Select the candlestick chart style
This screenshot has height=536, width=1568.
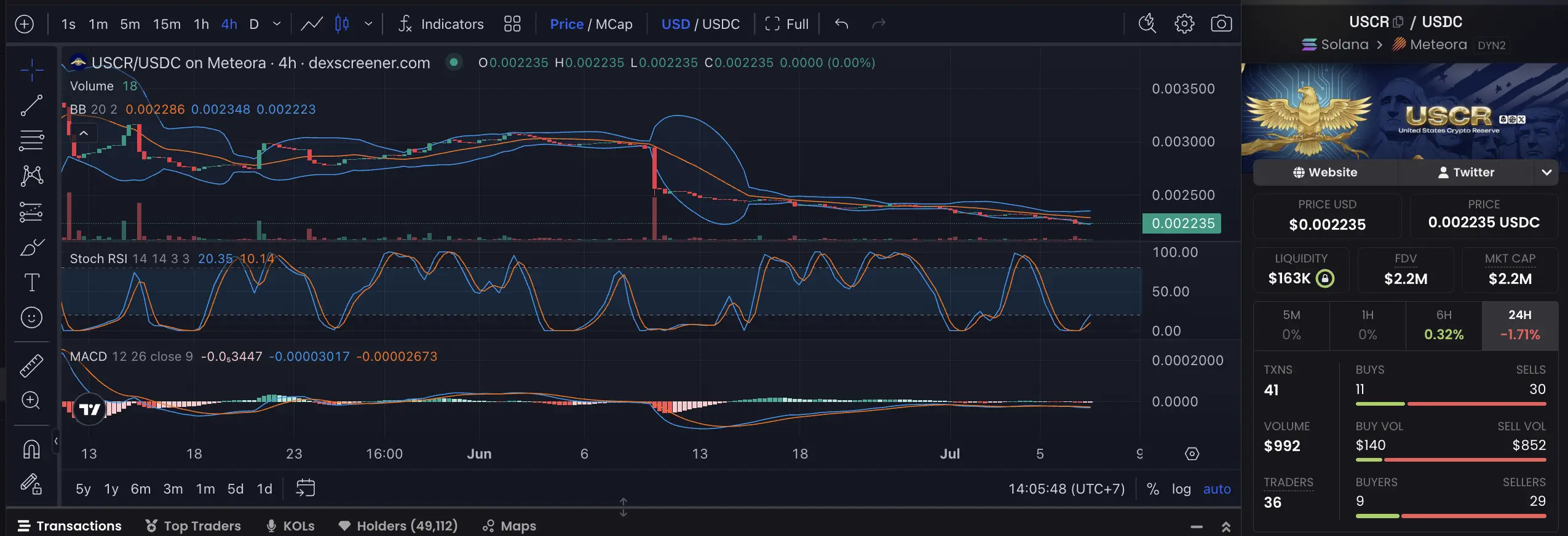342,24
